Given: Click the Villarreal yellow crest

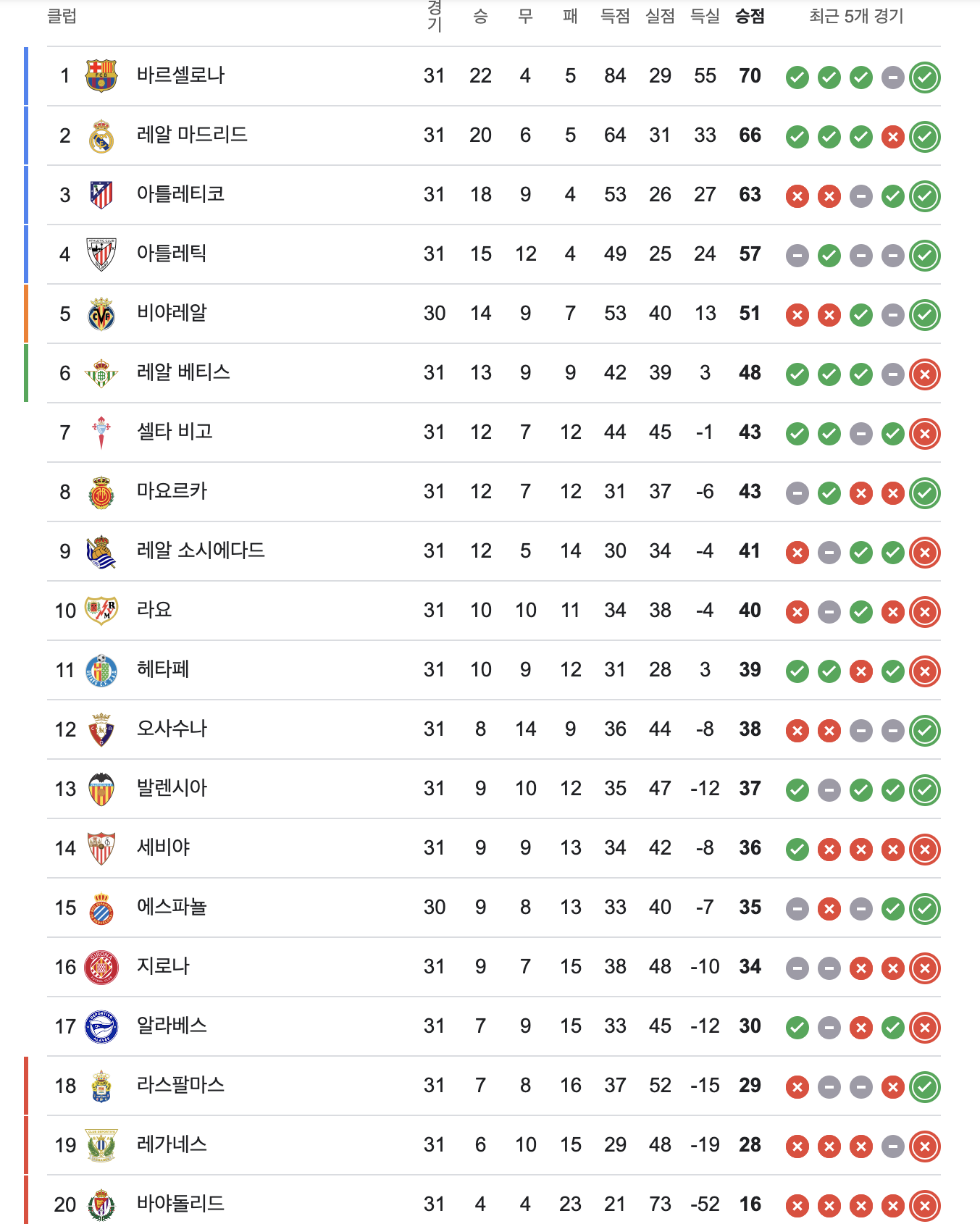Looking at the screenshot, I should click(x=101, y=314).
